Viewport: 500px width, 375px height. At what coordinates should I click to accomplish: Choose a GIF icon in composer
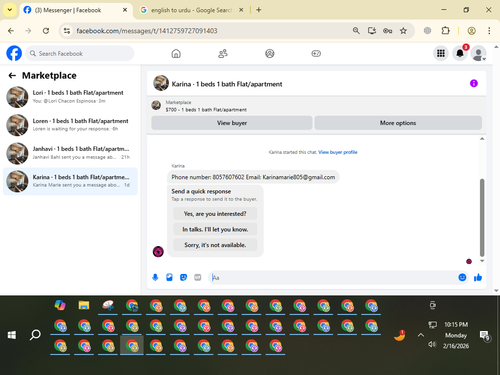(x=198, y=277)
